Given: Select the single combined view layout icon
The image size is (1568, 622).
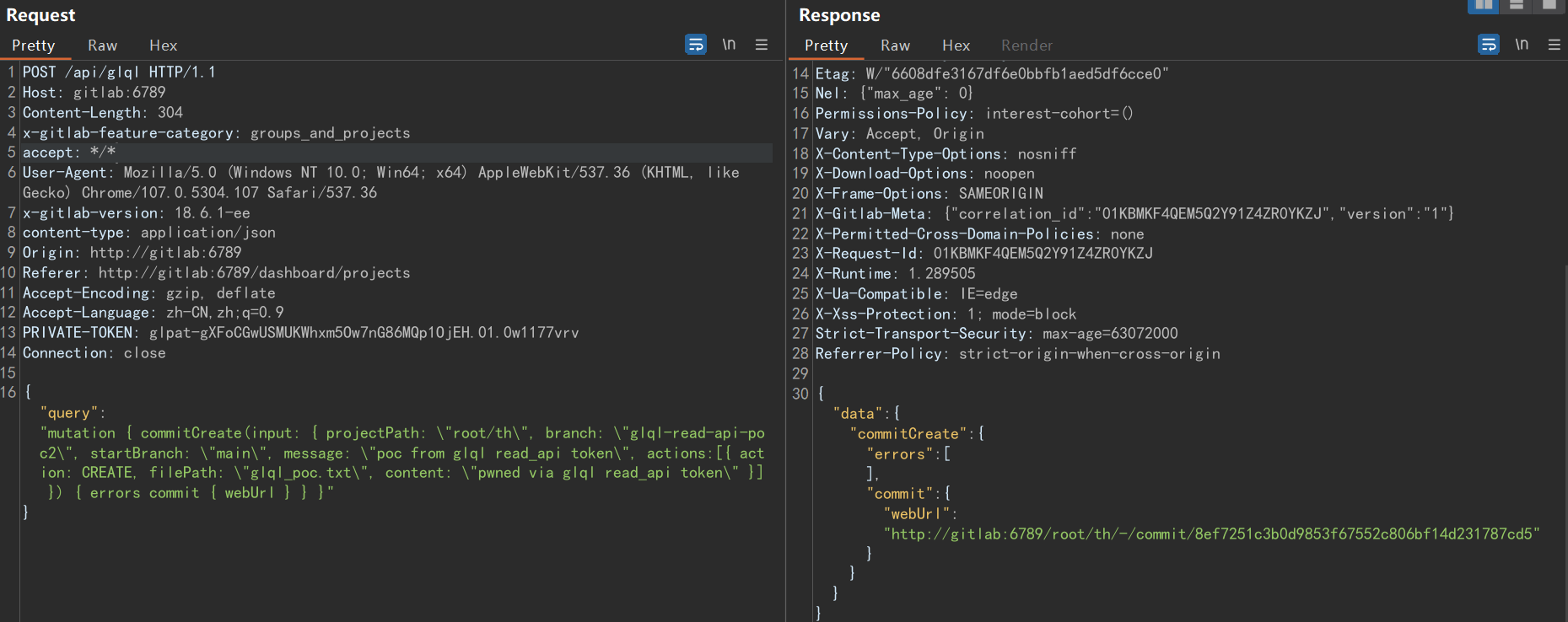Looking at the screenshot, I should 1549,5.
